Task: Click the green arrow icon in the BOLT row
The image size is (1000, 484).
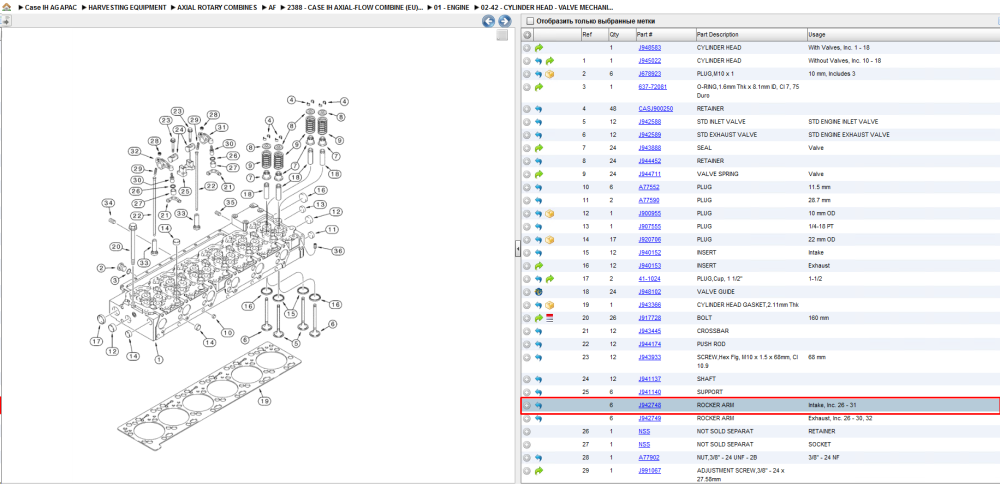Action: click(539, 318)
